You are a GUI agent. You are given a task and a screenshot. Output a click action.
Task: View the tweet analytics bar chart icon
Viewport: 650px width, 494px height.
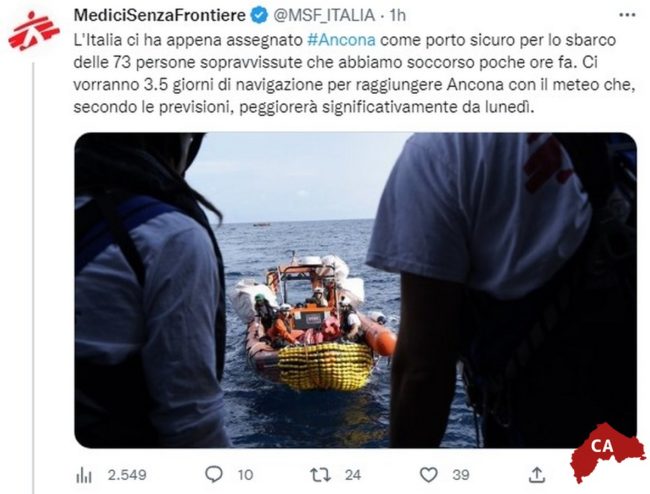pyautogui.click(x=84, y=475)
